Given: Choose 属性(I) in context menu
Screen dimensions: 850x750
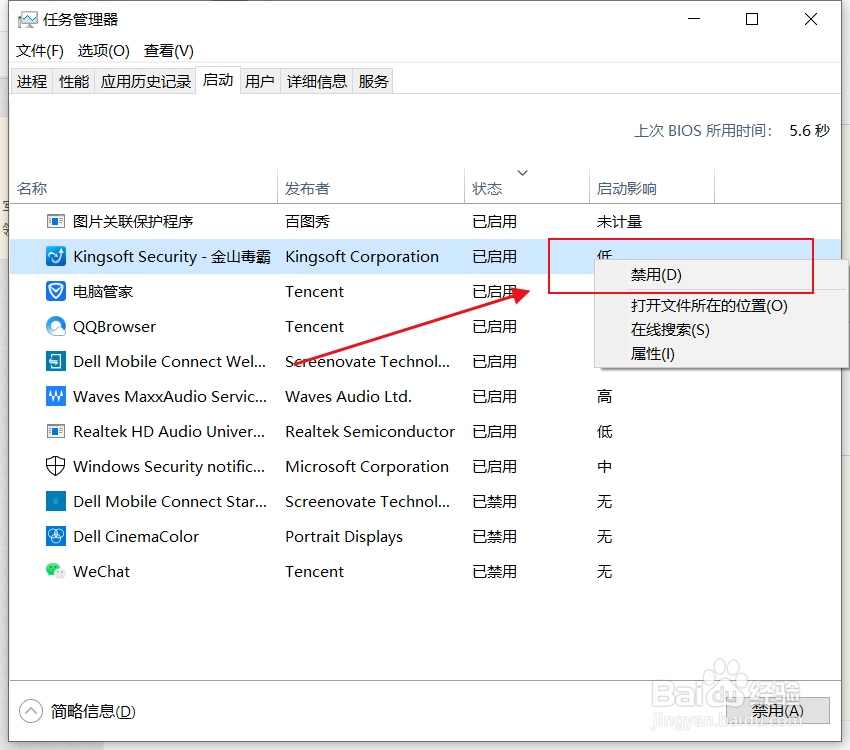Looking at the screenshot, I should click(653, 354).
